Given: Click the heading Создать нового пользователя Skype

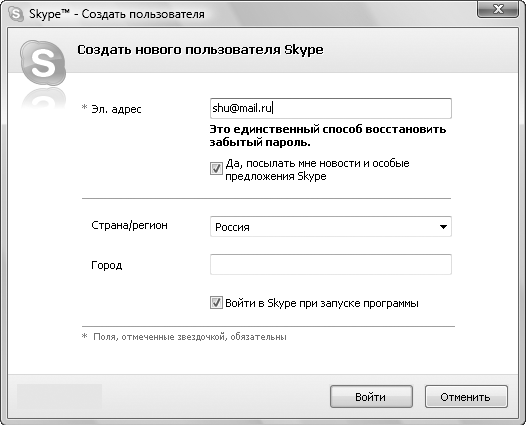Looking at the screenshot, I should pyautogui.click(x=201, y=50).
